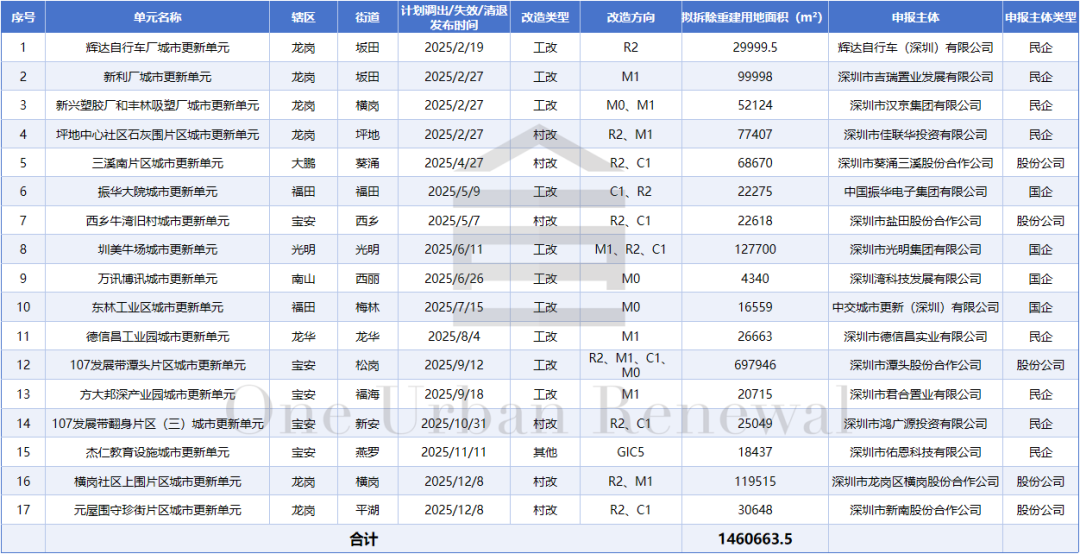Click date cell 2025/5/9
Image resolution: width=1080 pixels, height=554 pixels.
point(455,192)
